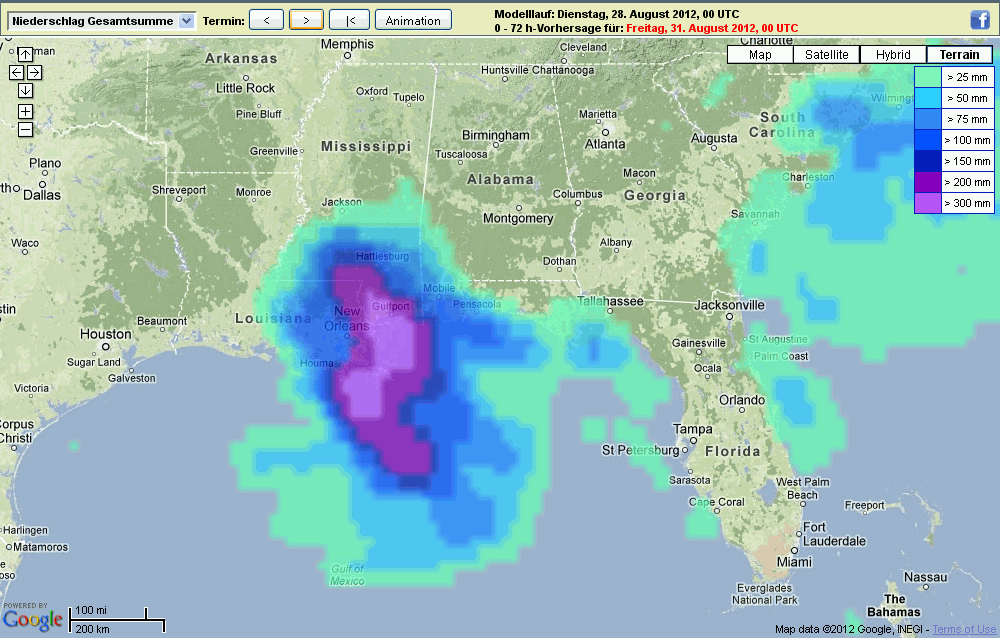Click the Mississippi state label
Image resolution: width=1000 pixels, height=638 pixels.
tap(366, 147)
